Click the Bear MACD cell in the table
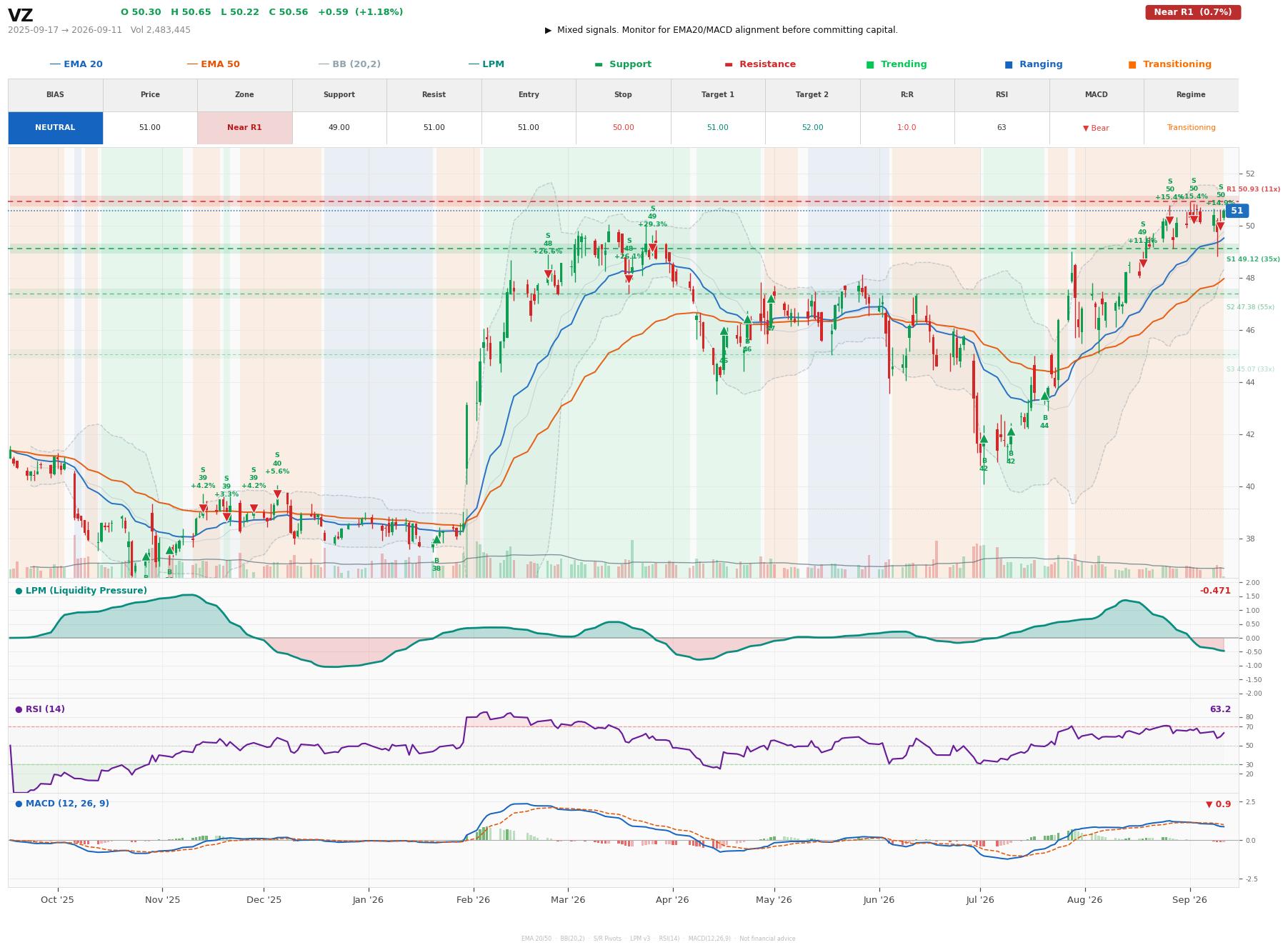 click(x=1097, y=128)
